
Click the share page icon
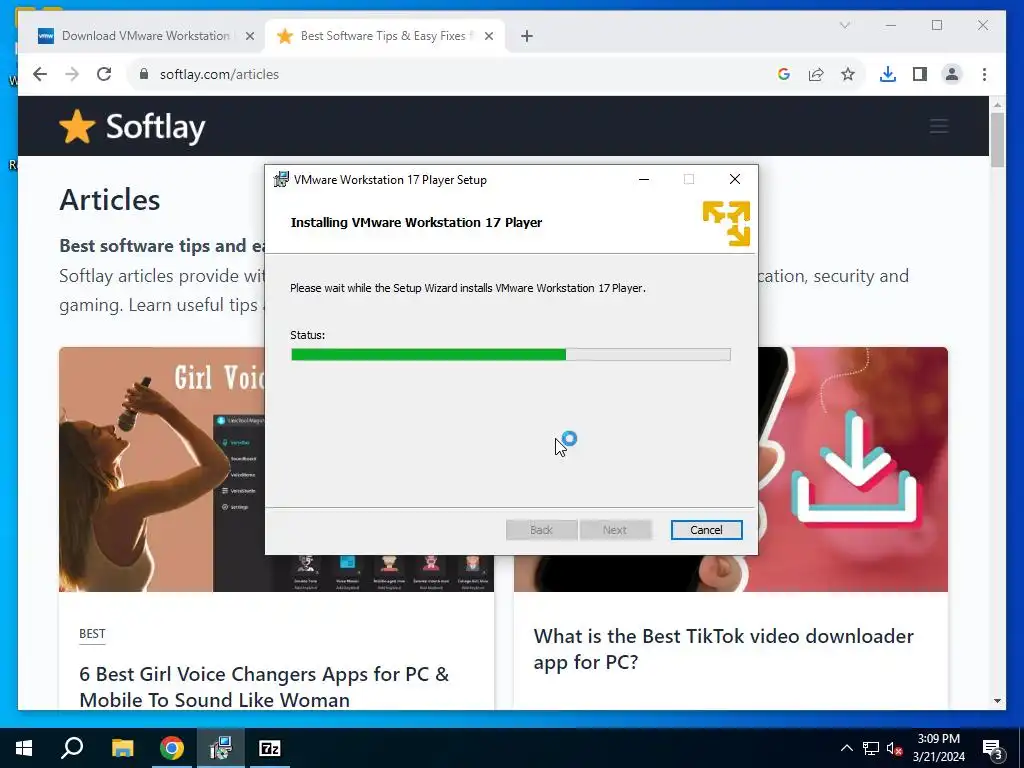tap(816, 74)
